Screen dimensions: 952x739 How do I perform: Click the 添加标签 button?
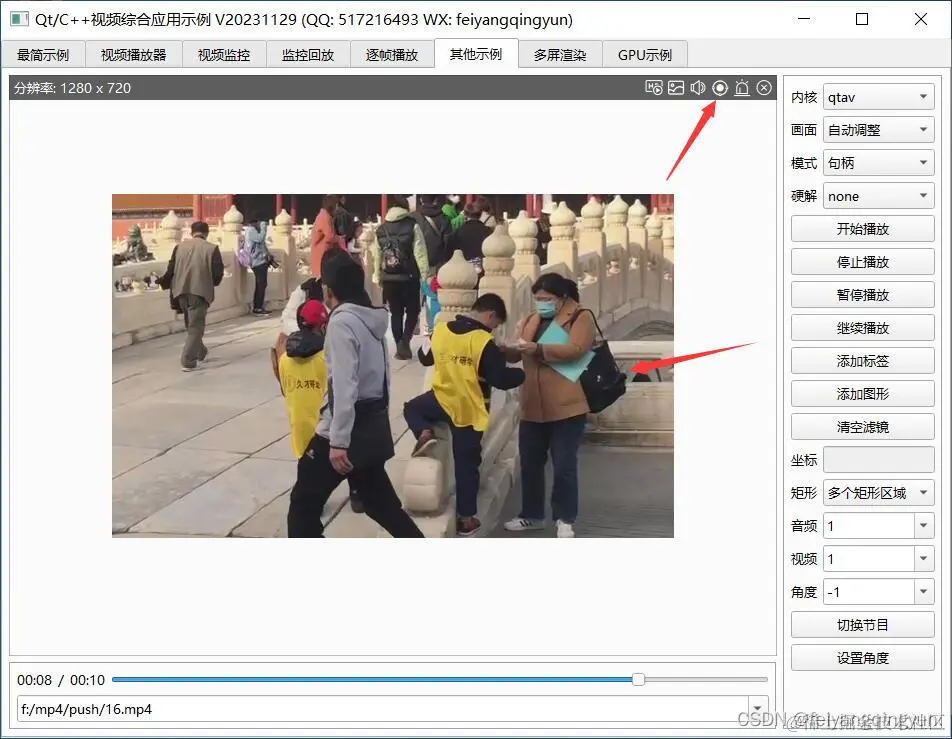862,361
